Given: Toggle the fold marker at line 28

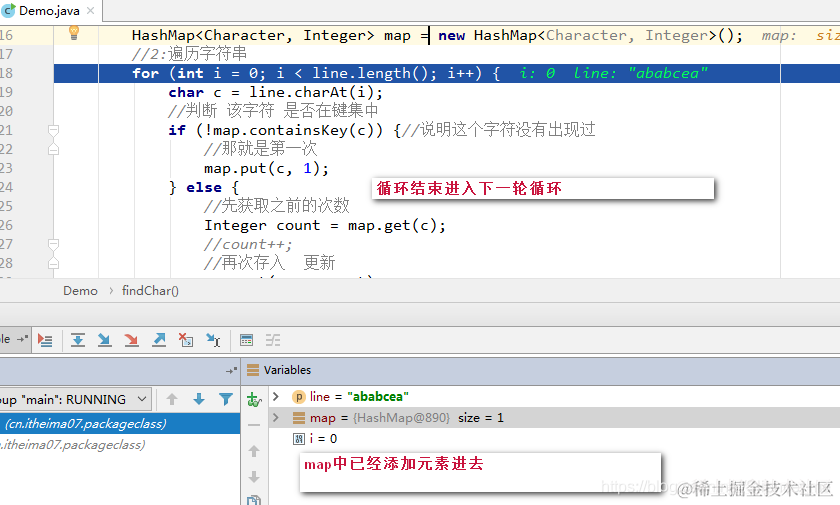Looking at the screenshot, I should click(x=53, y=263).
